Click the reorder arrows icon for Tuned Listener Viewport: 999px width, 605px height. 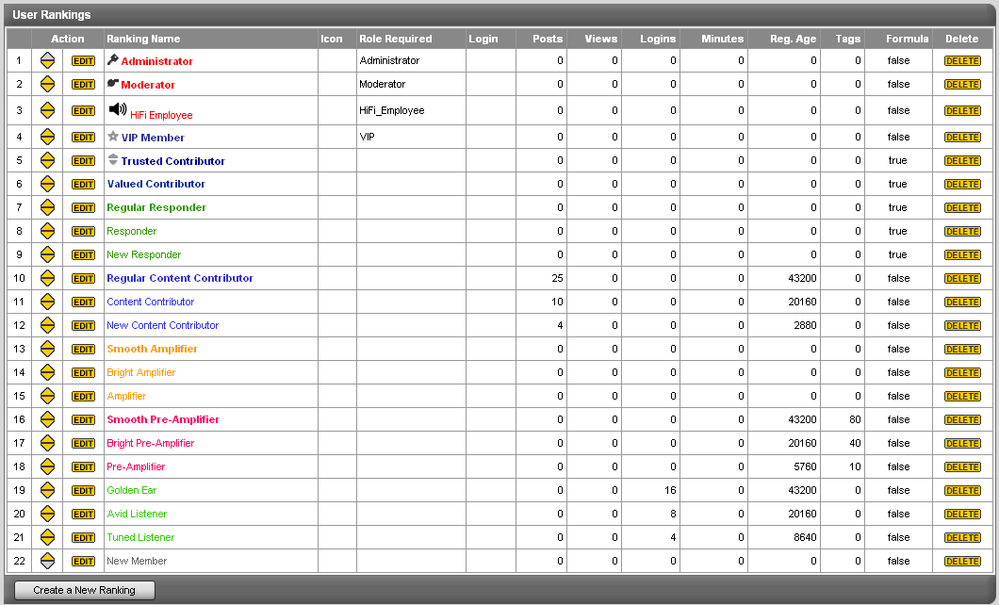tap(47, 537)
